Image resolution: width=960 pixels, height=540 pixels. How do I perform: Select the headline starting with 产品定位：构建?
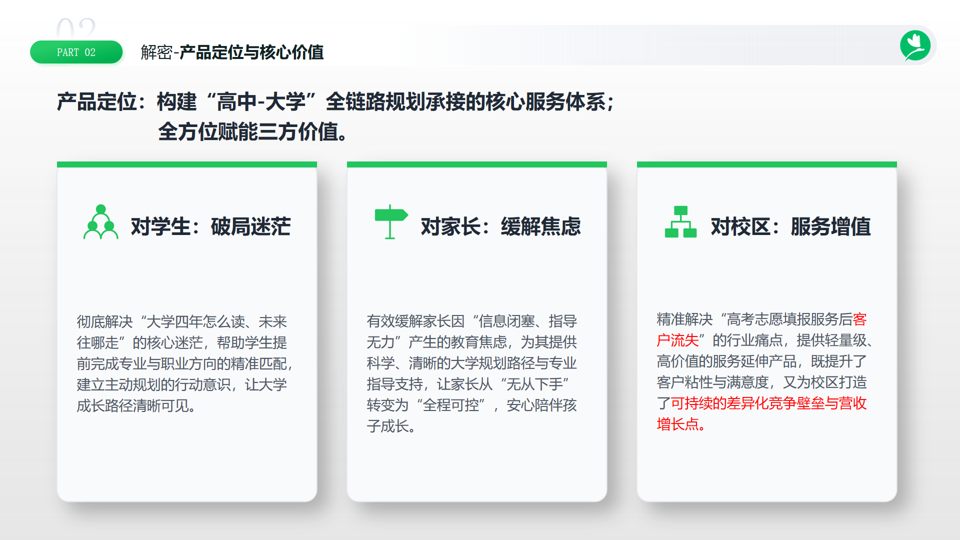tap(336, 102)
